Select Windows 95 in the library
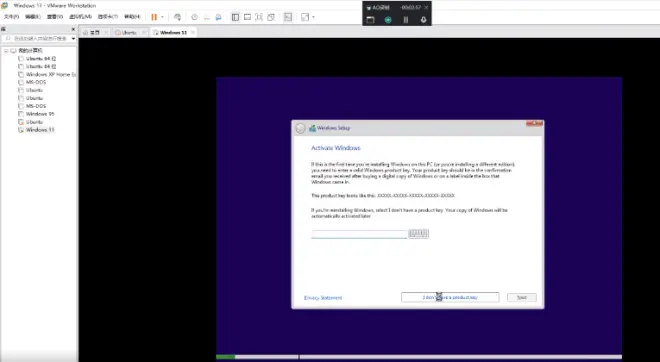Screen dimensions: 660x362 [x=40, y=114]
